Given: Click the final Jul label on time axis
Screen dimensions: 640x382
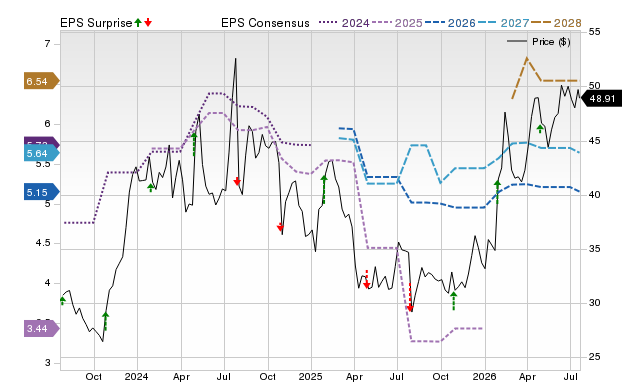Looking at the screenshot, I should [571, 376].
